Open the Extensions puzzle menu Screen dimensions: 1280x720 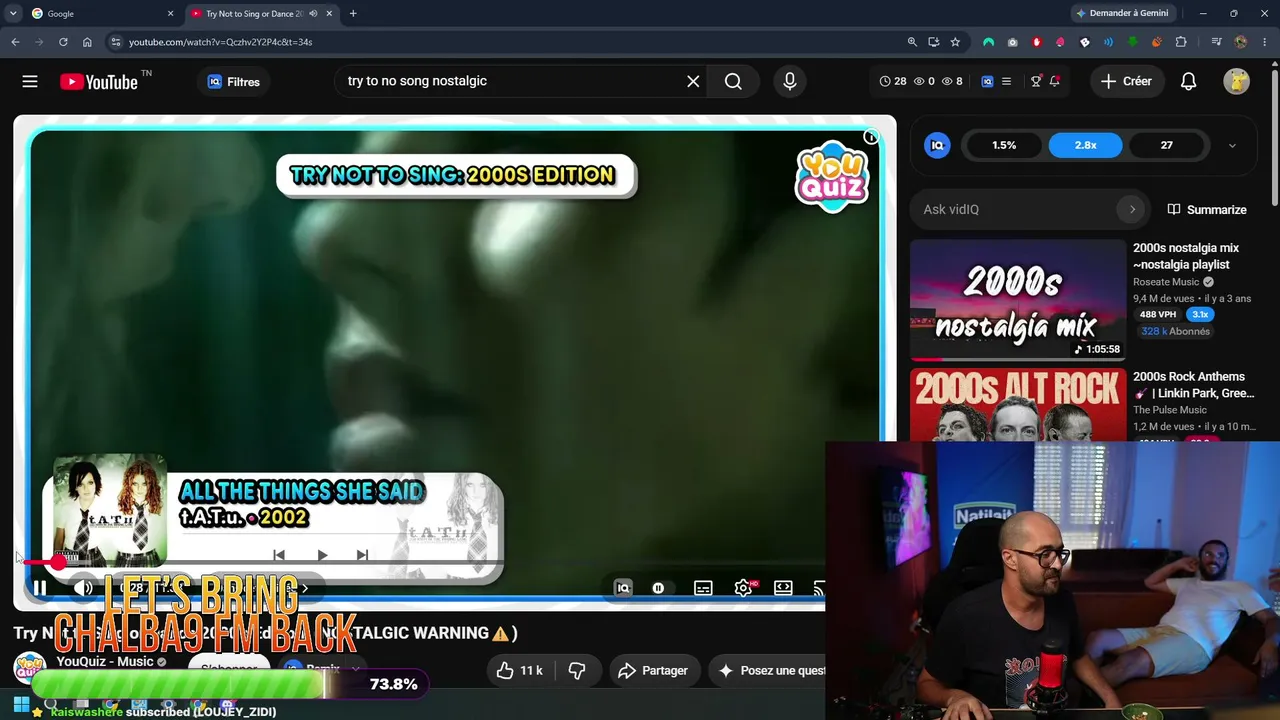pyautogui.click(x=1181, y=42)
